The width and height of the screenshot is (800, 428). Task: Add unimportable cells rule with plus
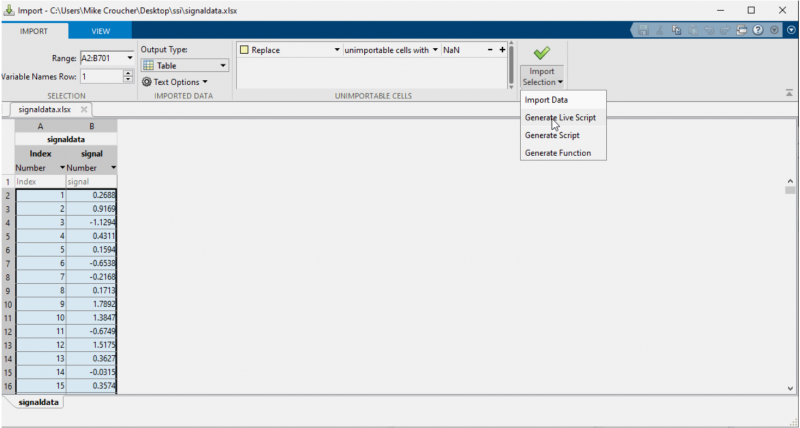click(502, 50)
